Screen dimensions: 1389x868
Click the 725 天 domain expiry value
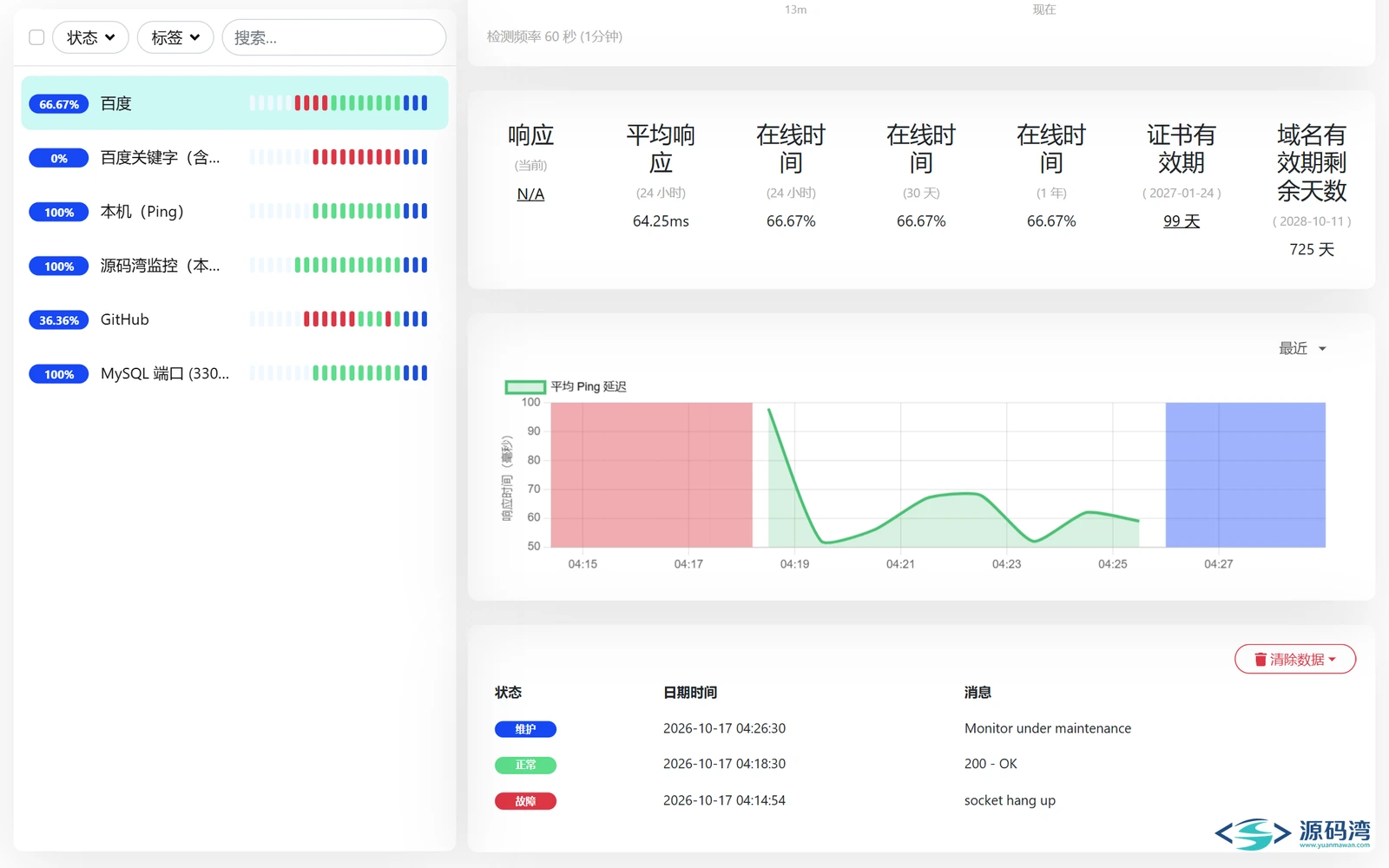[x=1312, y=249]
